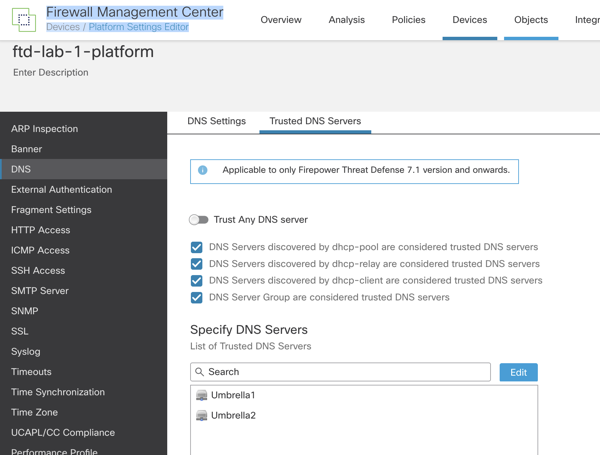Screen dimensions: 600x455
Task: Click the Umbrella2 server icon
Action: pyautogui.click(x=202, y=415)
